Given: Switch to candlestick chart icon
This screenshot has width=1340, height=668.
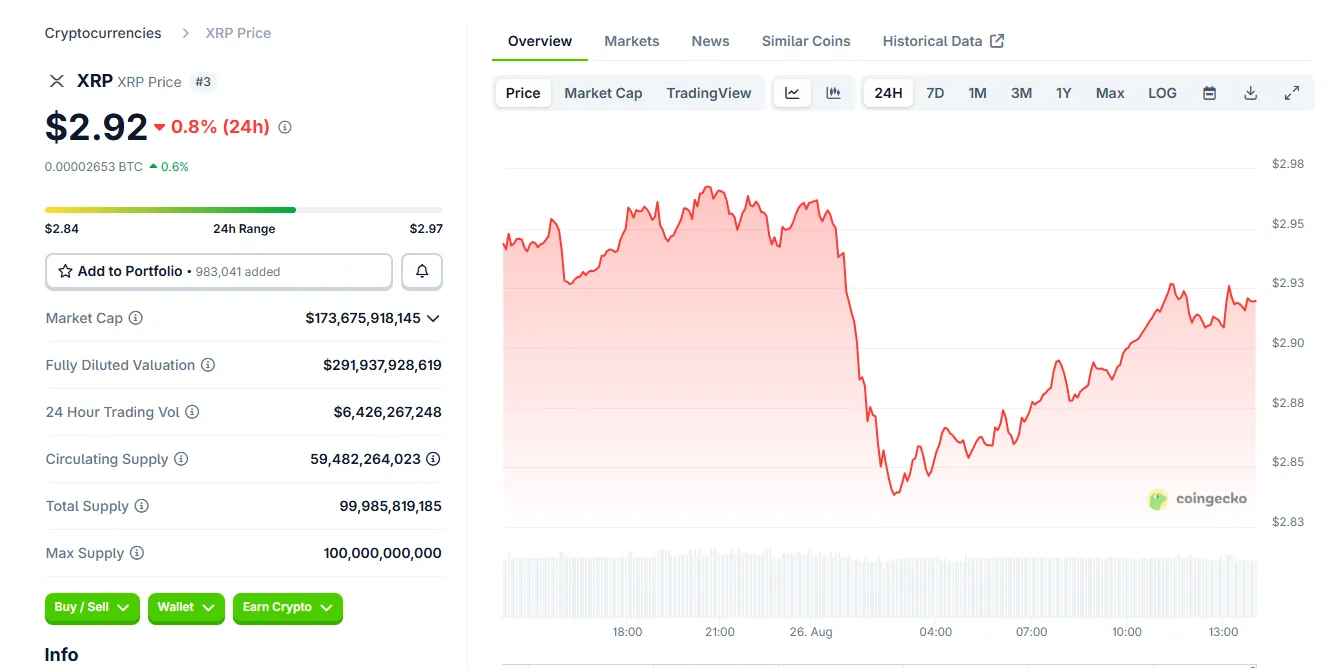Looking at the screenshot, I should pos(833,93).
